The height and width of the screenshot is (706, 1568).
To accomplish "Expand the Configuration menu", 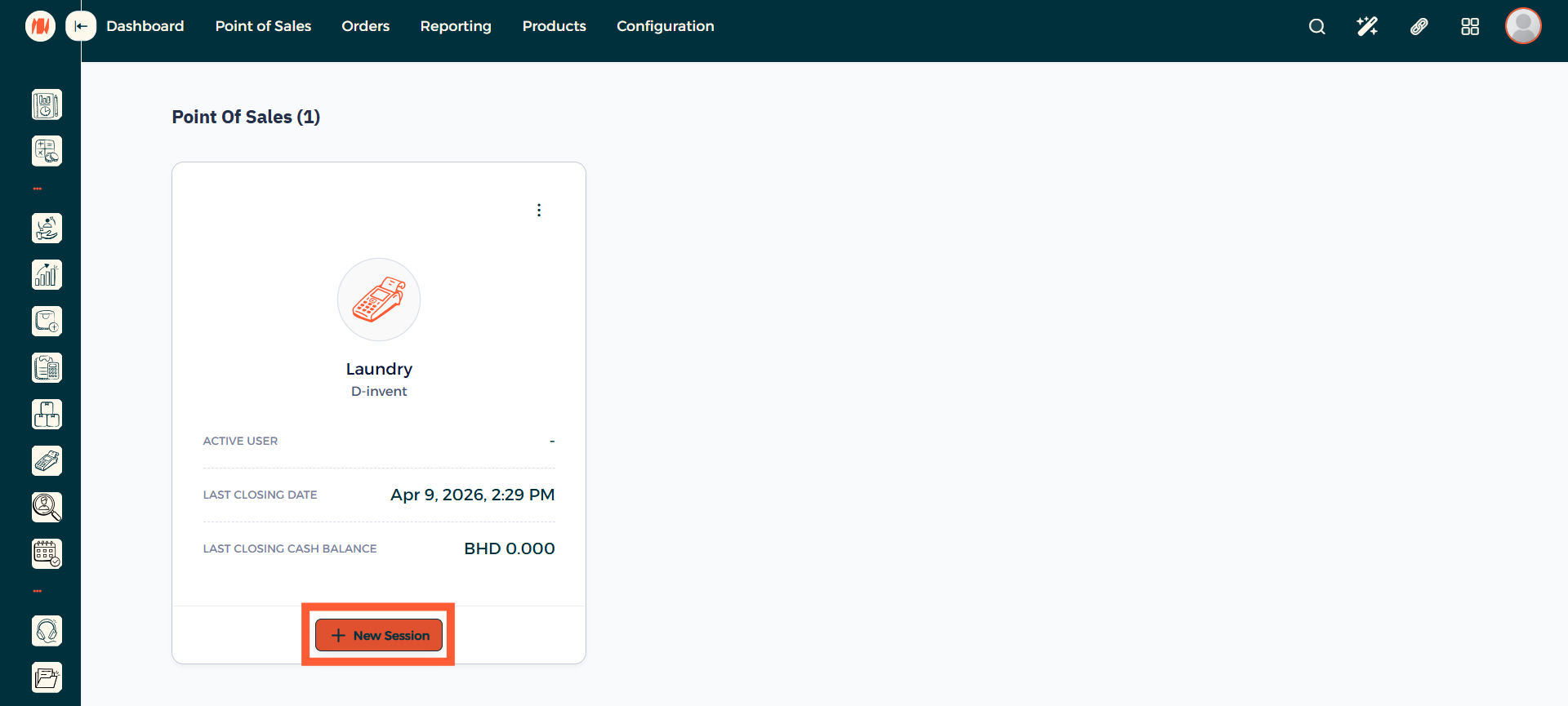I will click(x=665, y=26).
